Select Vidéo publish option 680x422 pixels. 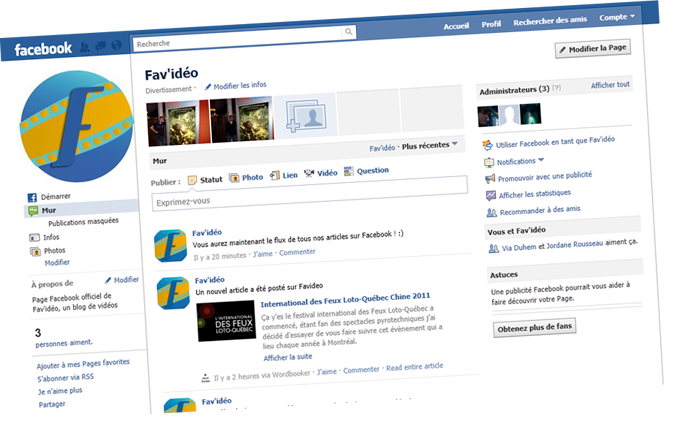pos(320,173)
